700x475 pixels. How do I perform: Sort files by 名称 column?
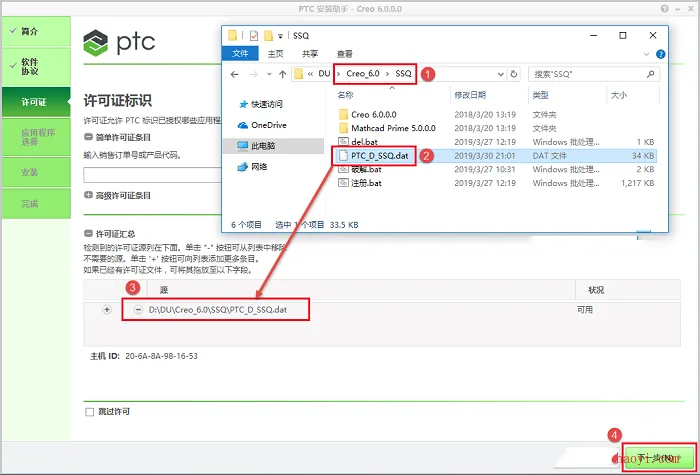point(345,95)
